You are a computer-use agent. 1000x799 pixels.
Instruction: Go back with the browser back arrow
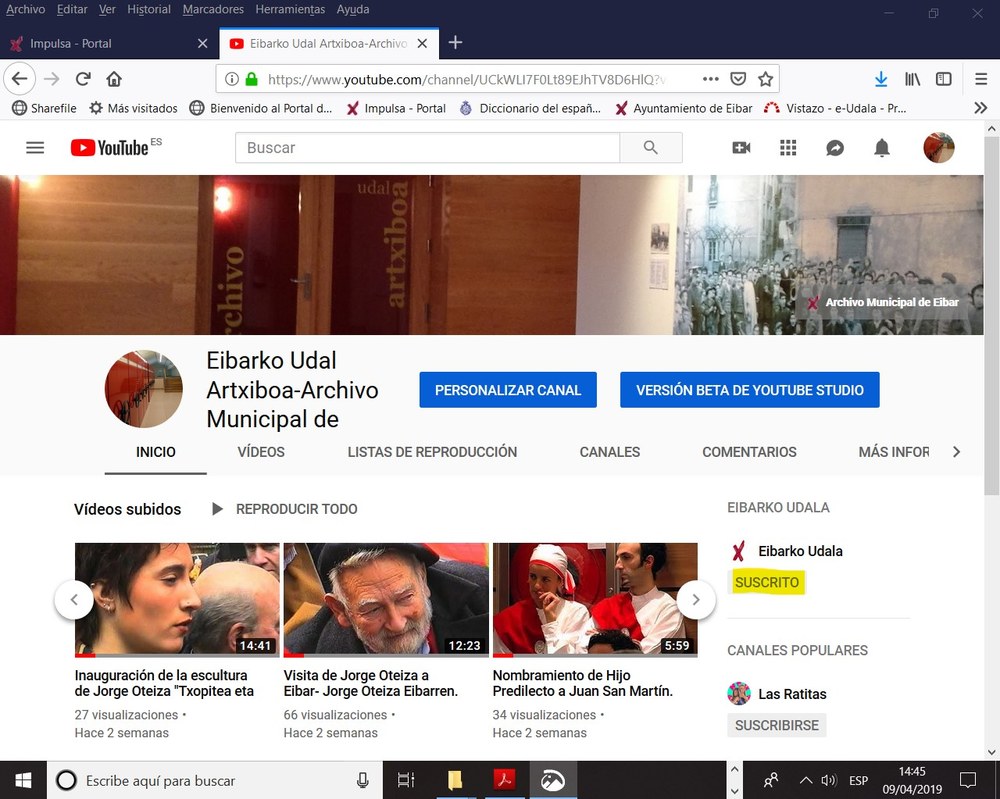click(x=20, y=79)
